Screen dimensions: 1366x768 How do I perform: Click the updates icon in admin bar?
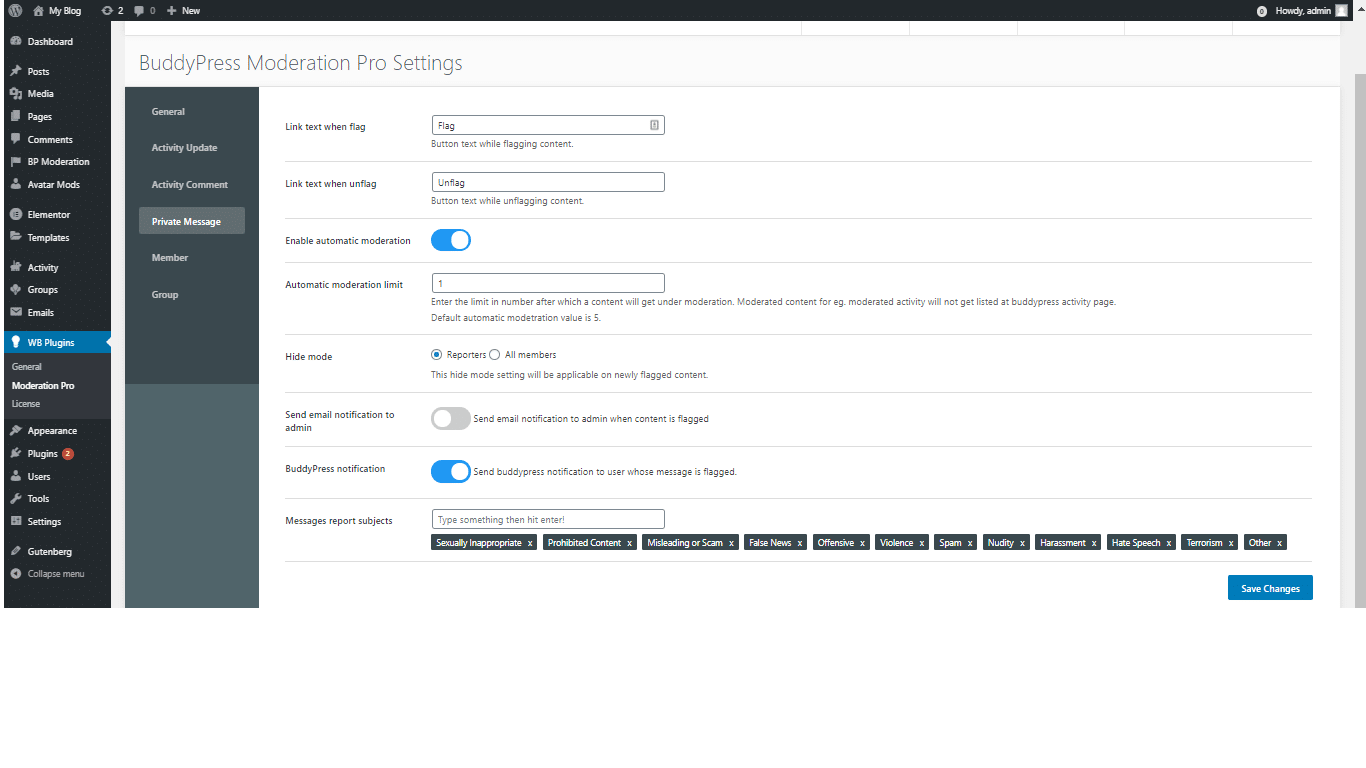[107, 11]
